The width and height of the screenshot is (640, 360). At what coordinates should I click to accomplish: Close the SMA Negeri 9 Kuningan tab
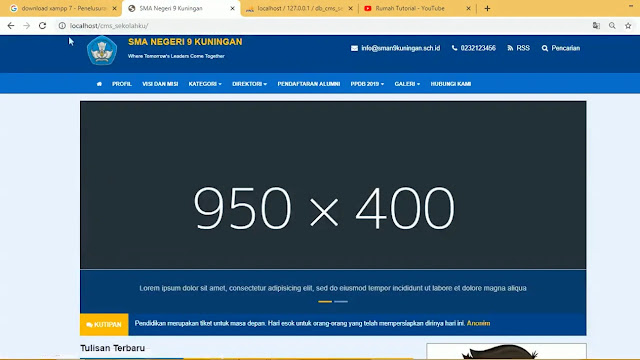tap(233, 8)
